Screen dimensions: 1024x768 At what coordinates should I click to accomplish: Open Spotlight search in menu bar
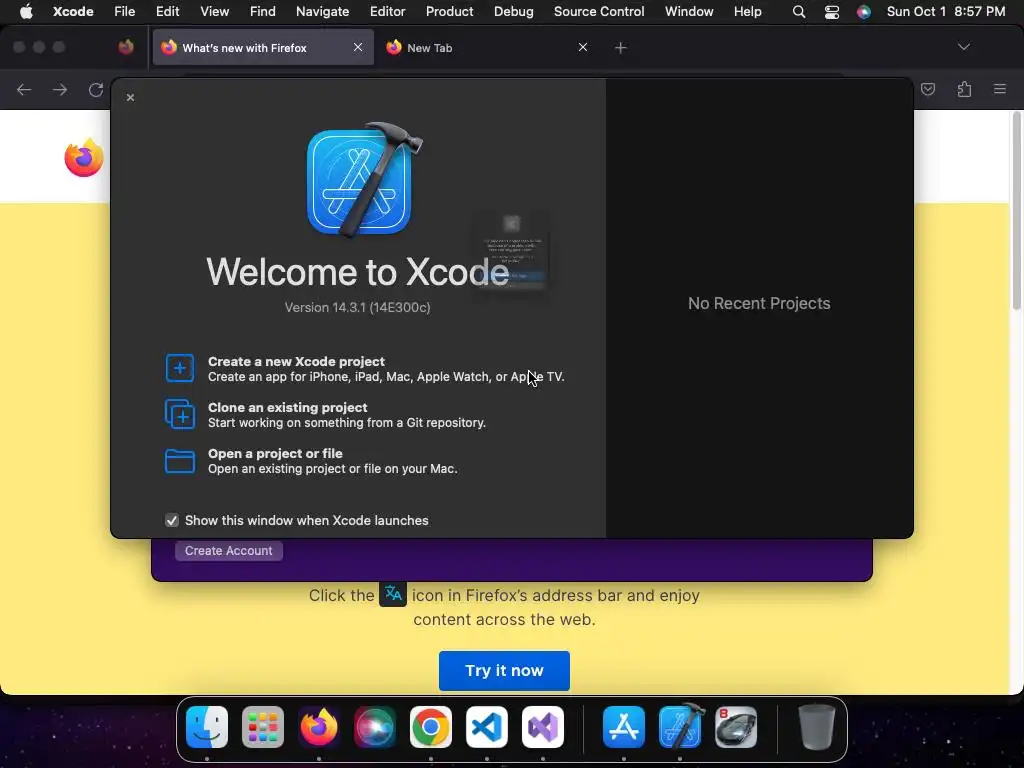point(799,12)
